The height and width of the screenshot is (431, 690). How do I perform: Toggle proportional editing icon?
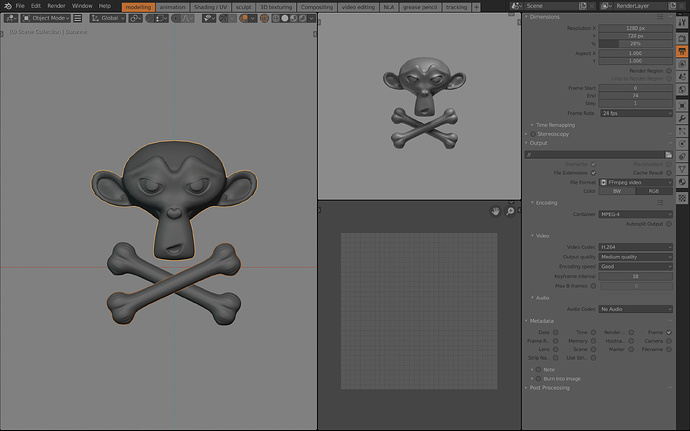click(176, 18)
